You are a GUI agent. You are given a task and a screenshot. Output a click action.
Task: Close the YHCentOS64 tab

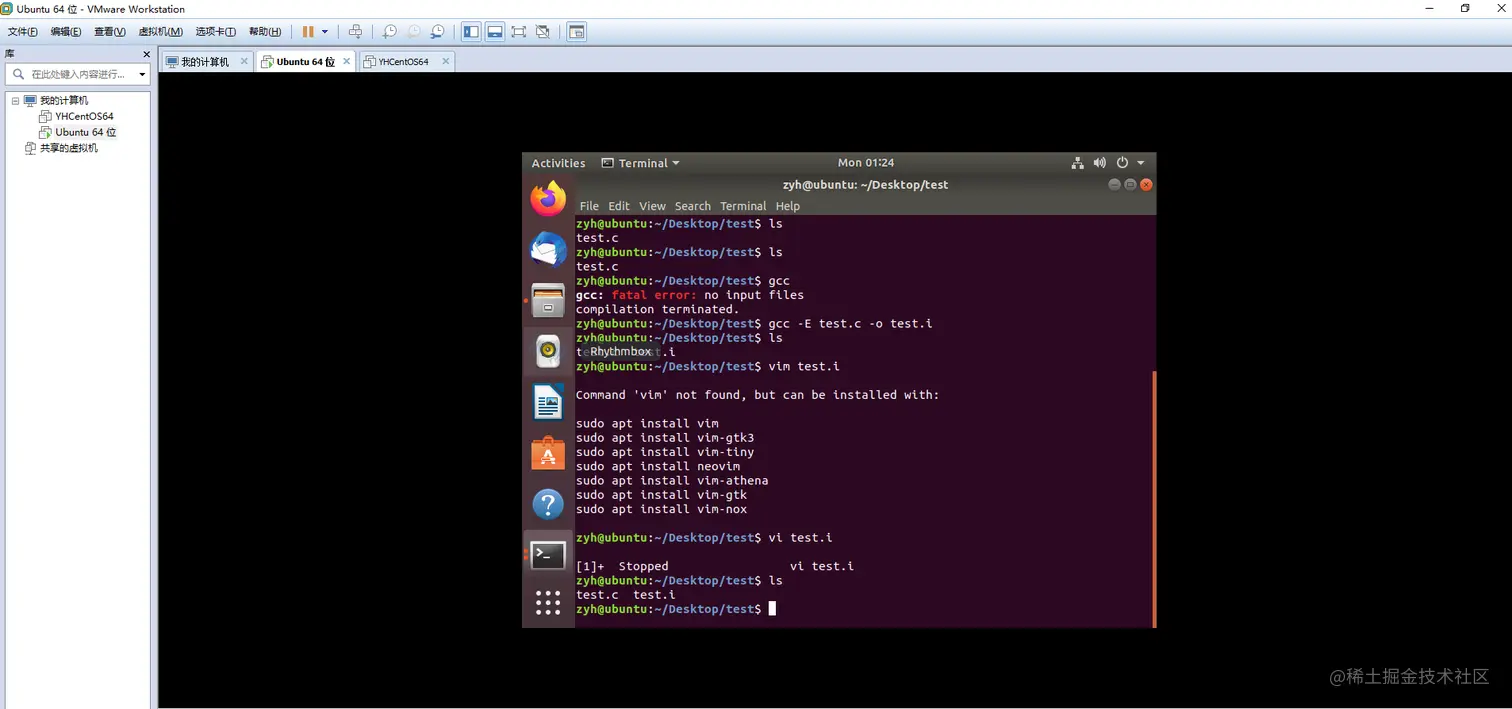click(x=446, y=61)
